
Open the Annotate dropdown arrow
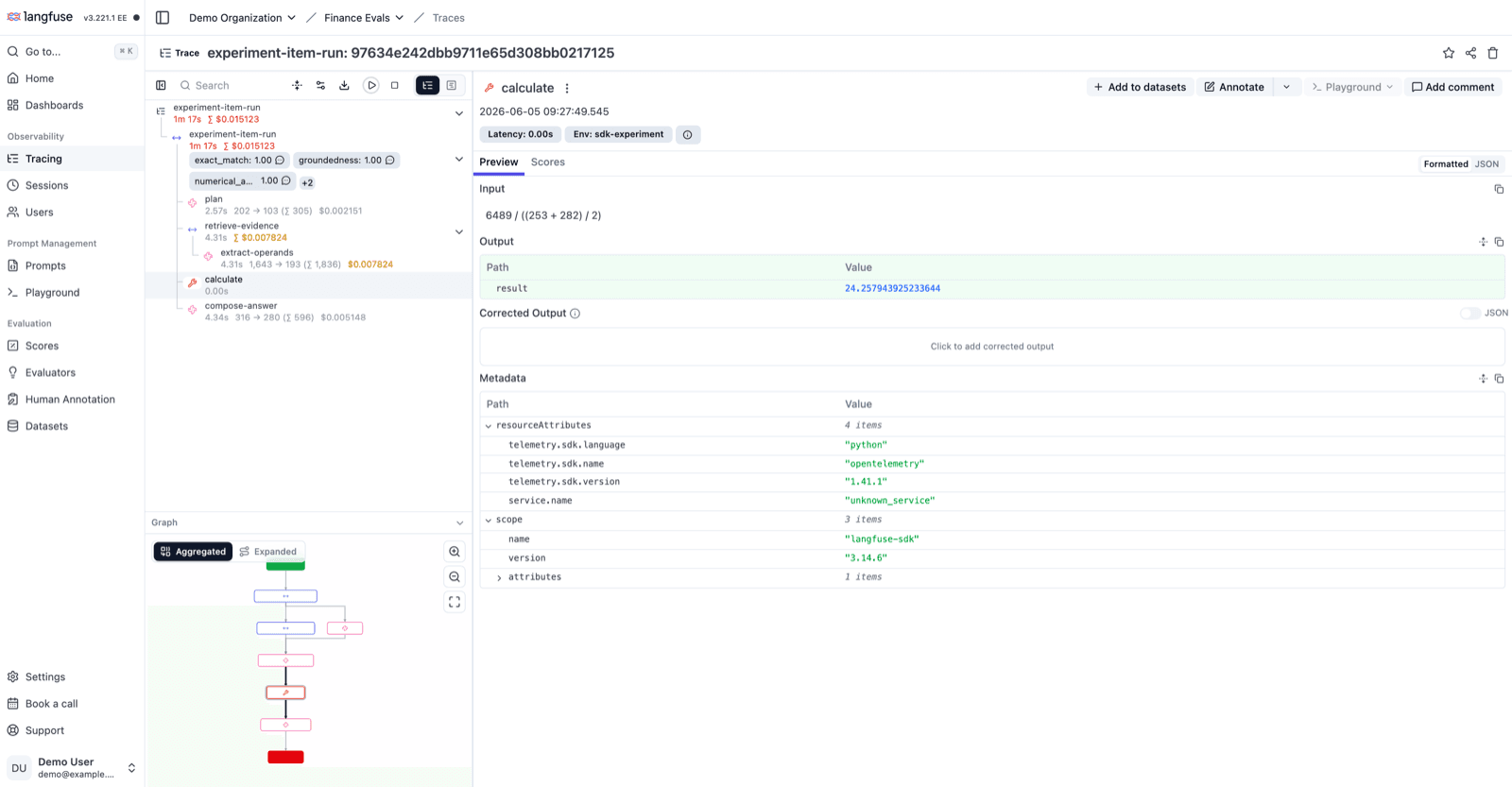[1286, 87]
